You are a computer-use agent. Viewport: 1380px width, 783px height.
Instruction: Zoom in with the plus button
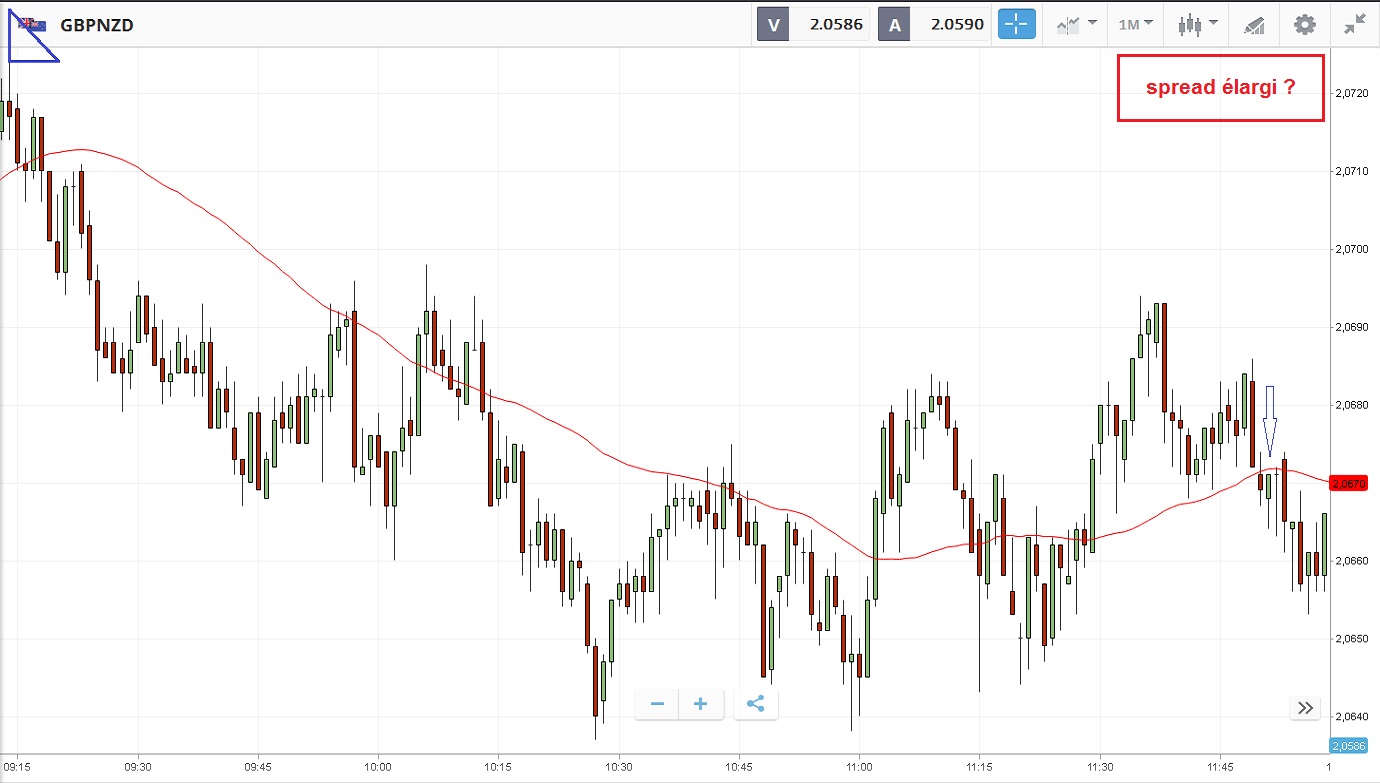(x=701, y=704)
